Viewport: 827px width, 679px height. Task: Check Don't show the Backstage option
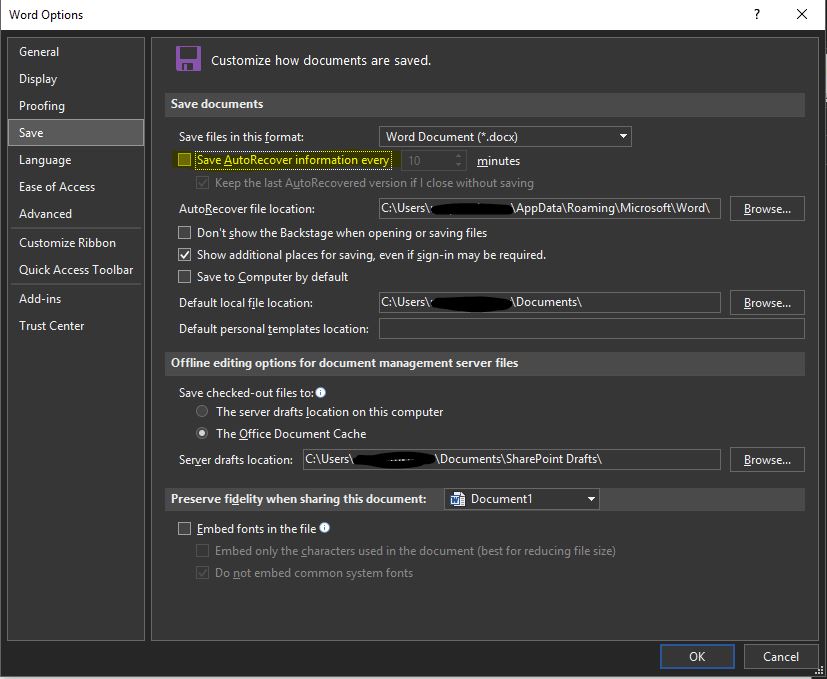(184, 232)
